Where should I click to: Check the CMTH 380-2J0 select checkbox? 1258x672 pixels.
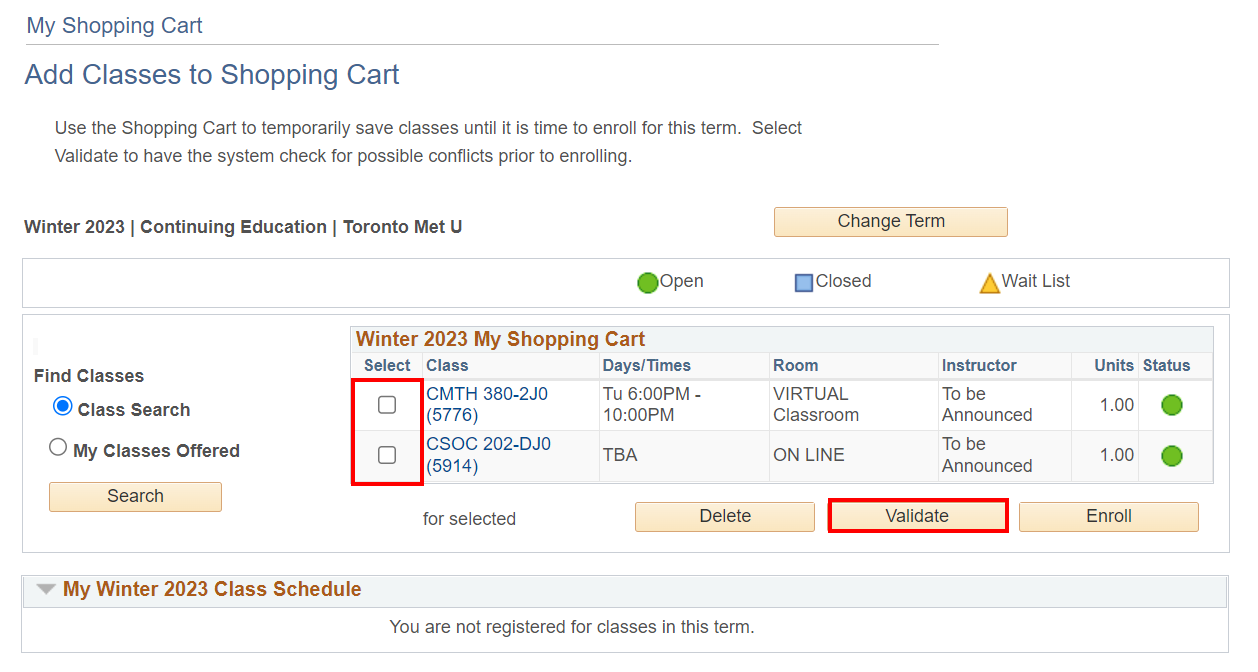[387, 405]
